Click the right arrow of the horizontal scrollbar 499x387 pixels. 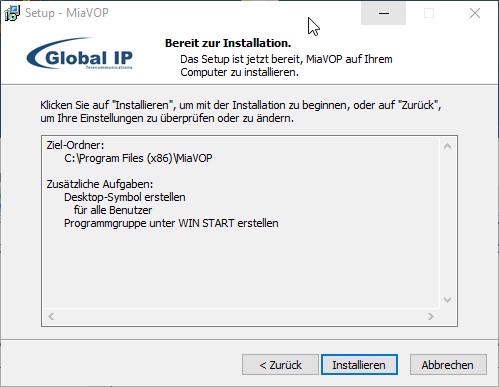(x=431, y=316)
